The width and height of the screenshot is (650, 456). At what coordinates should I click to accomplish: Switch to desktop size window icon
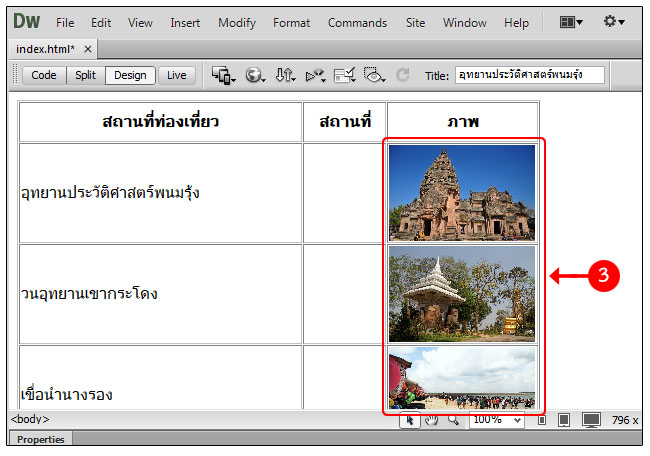tap(591, 420)
